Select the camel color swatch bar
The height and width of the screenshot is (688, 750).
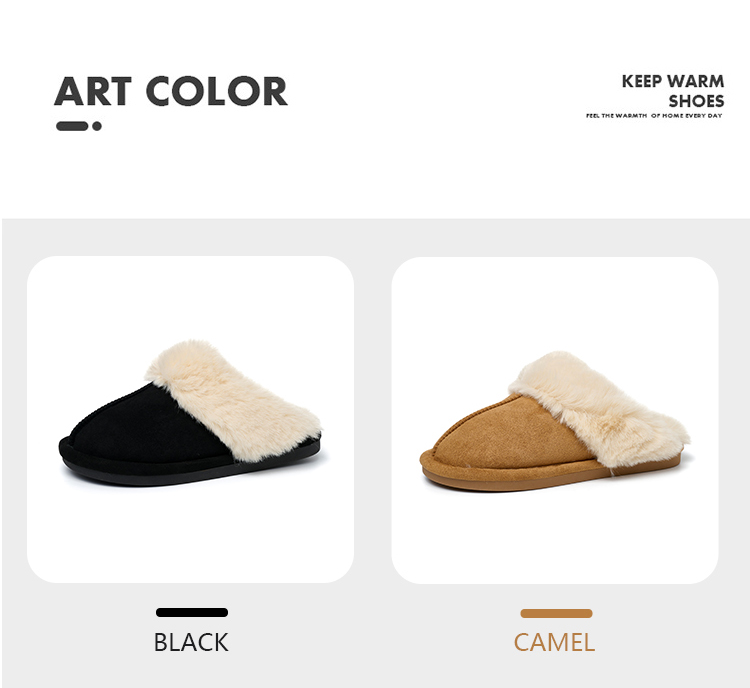point(556,613)
